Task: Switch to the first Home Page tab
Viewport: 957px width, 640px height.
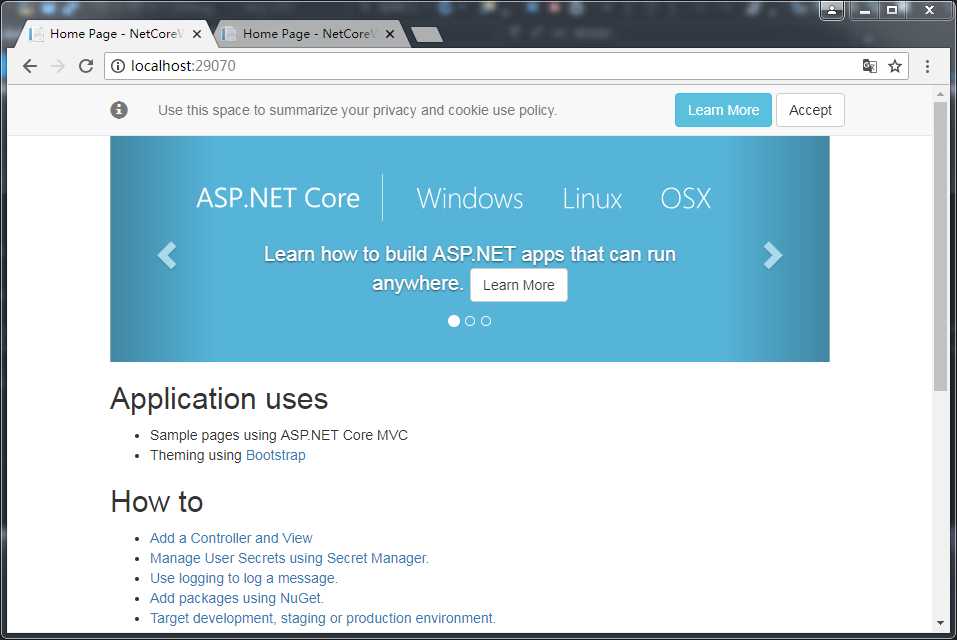Action: 115,34
